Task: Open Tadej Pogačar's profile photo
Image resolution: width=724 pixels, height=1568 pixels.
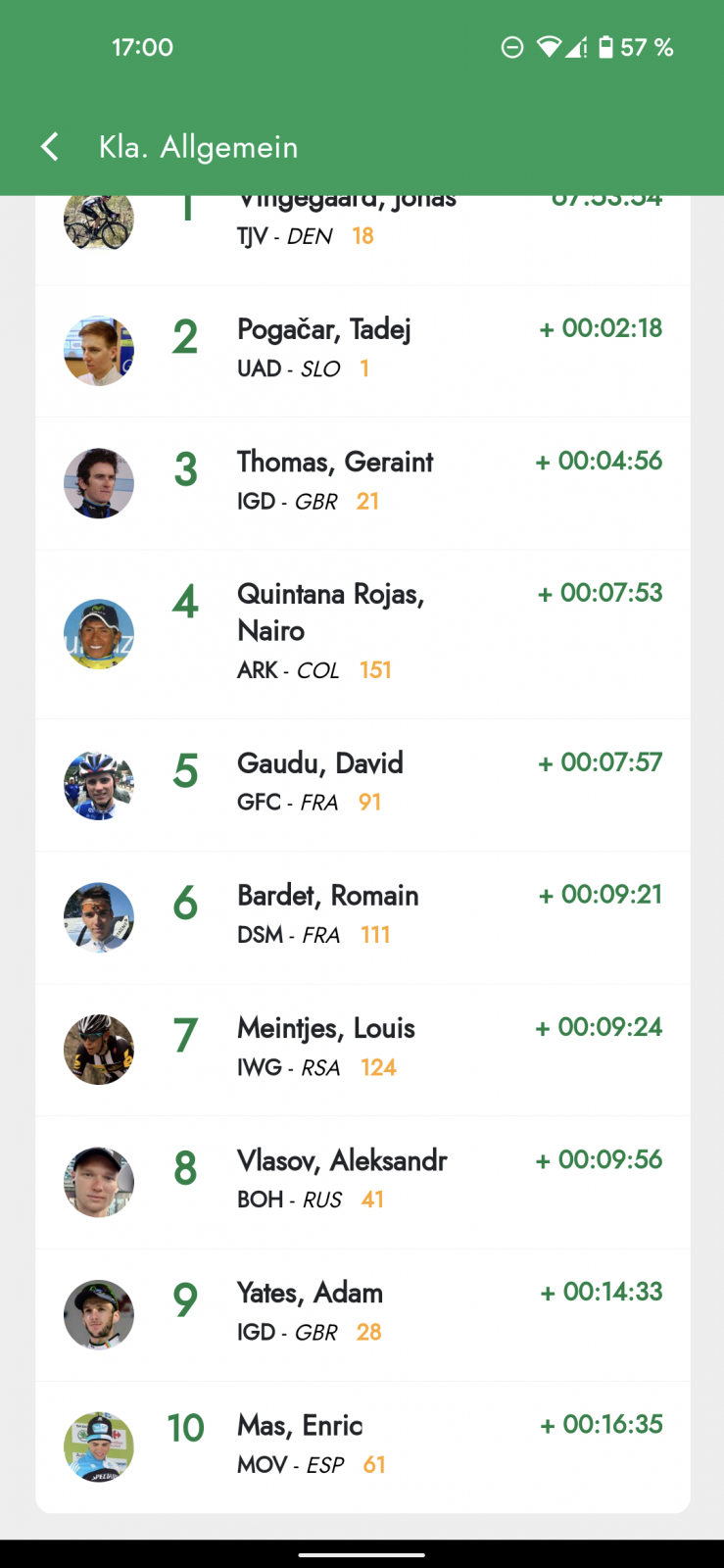Action: pyautogui.click(x=99, y=351)
